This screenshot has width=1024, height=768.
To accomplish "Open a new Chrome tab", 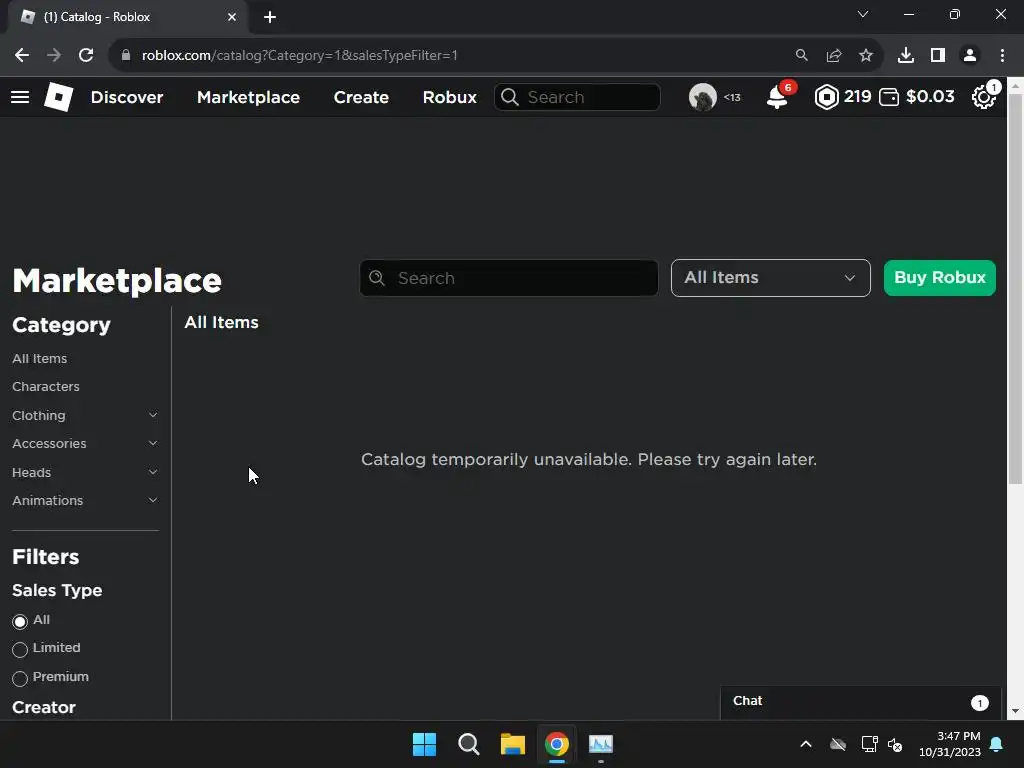I will tap(270, 17).
